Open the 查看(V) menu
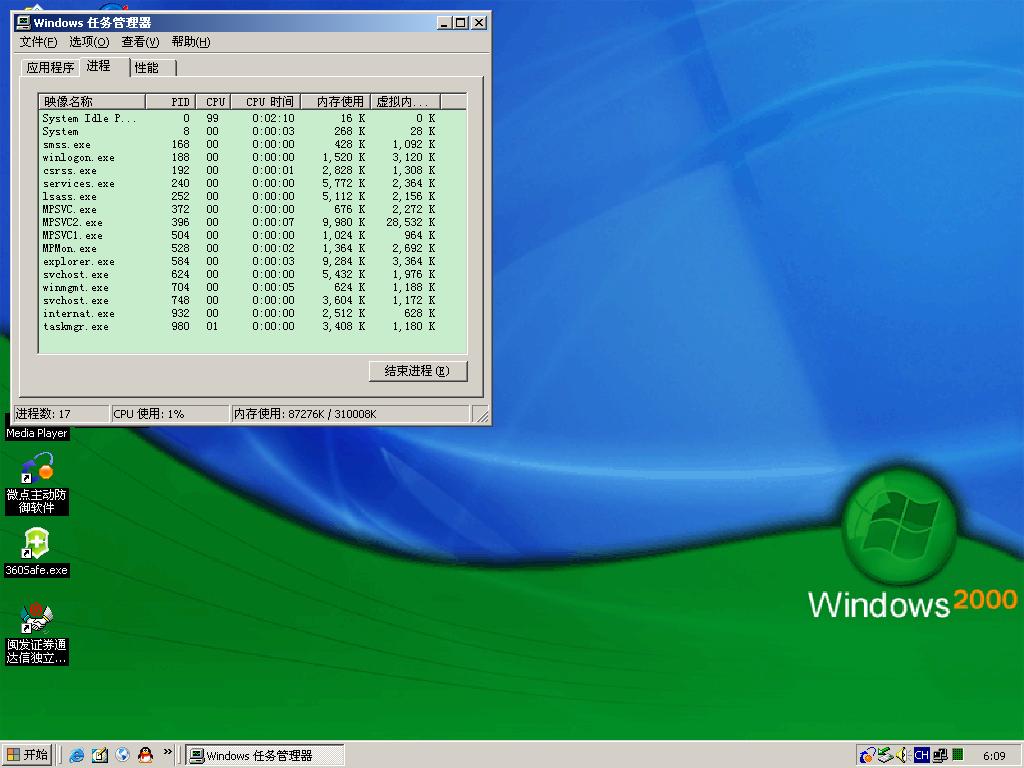This screenshot has width=1024, height=768. tap(140, 42)
